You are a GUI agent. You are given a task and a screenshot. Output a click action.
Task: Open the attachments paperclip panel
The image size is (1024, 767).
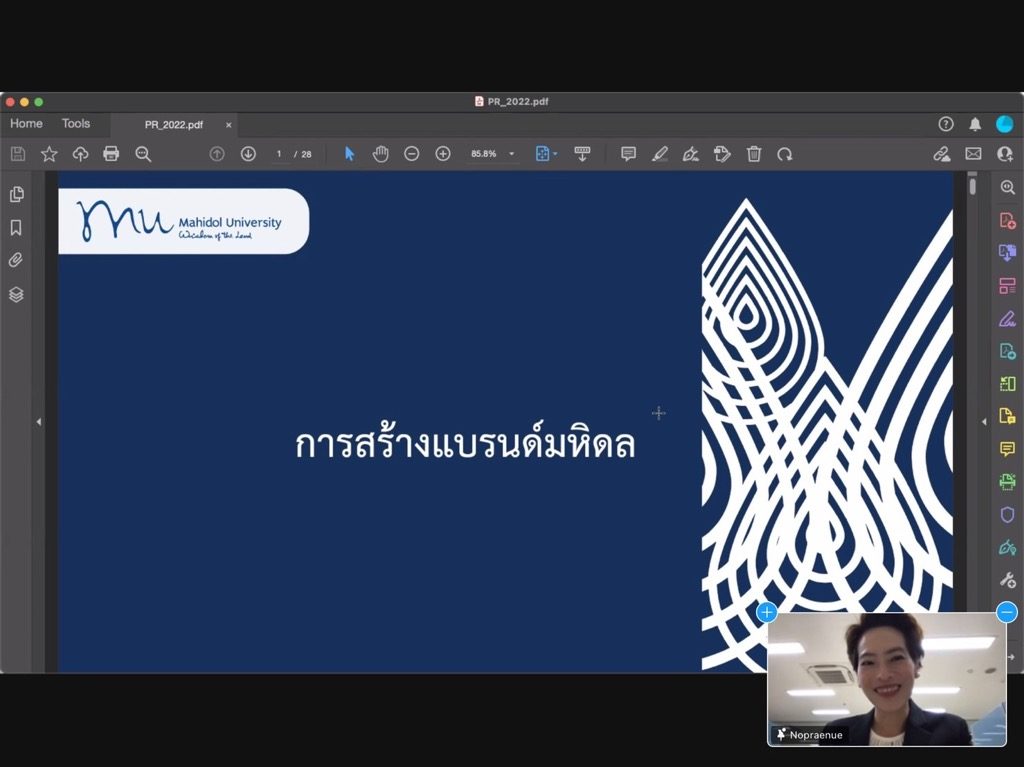[16, 260]
